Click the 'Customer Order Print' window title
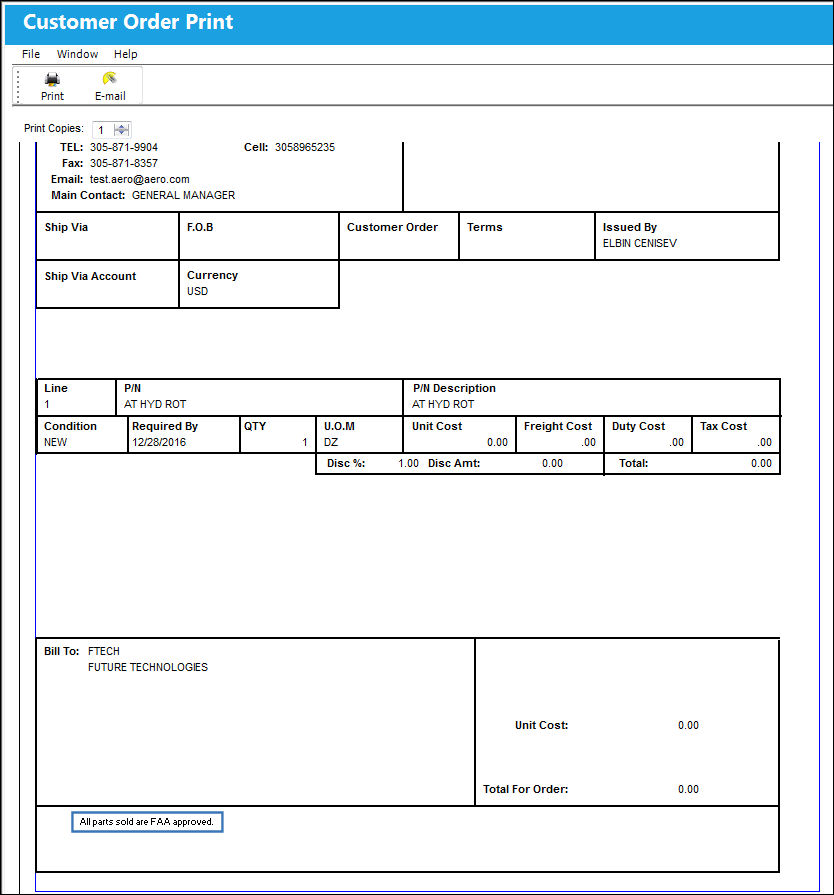The width and height of the screenshot is (834, 895). [128, 22]
